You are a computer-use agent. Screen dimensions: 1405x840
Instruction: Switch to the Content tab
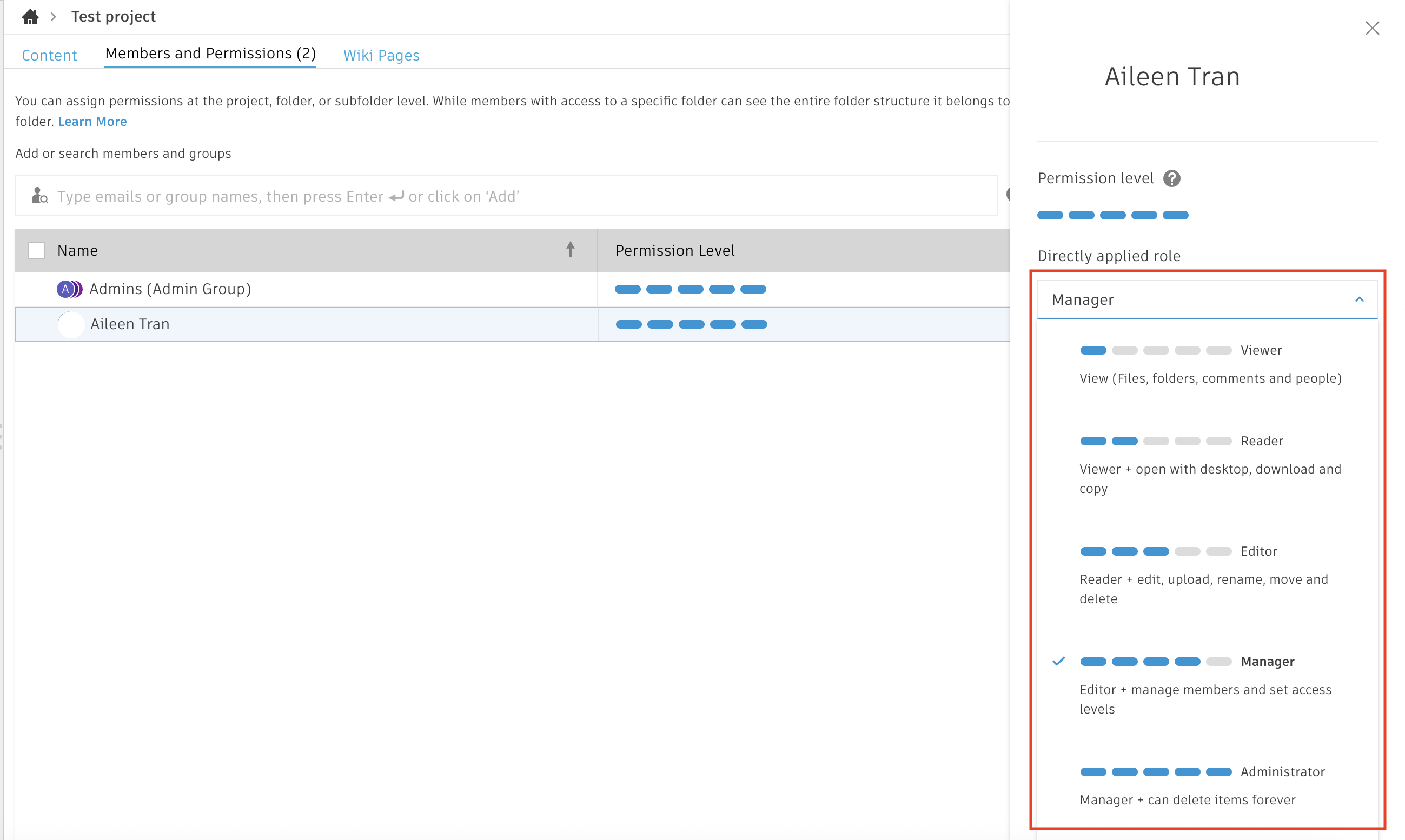click(x=49, y=55)
